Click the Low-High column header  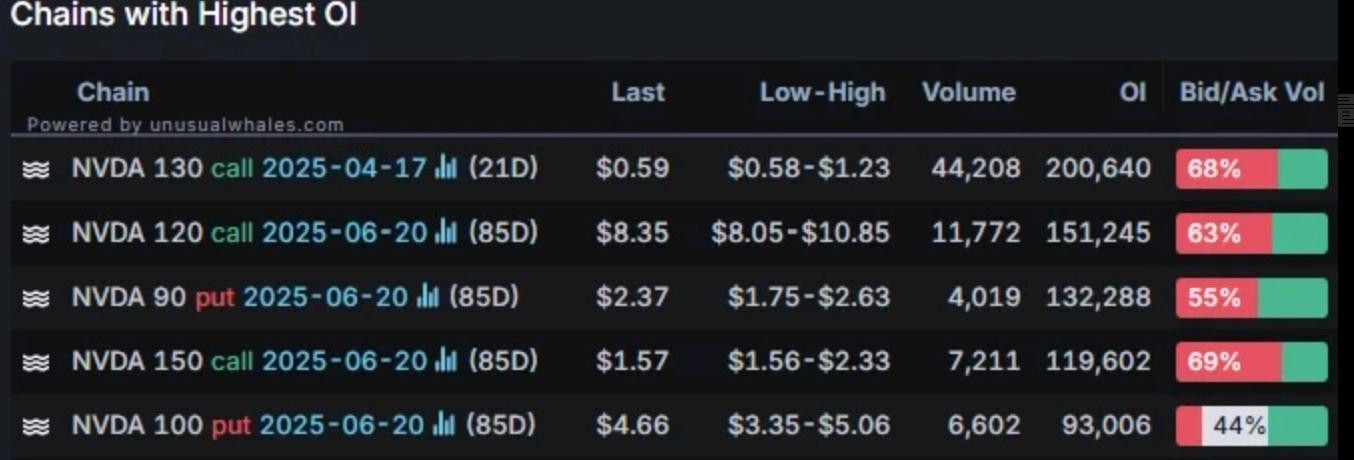tap(822, 93)
